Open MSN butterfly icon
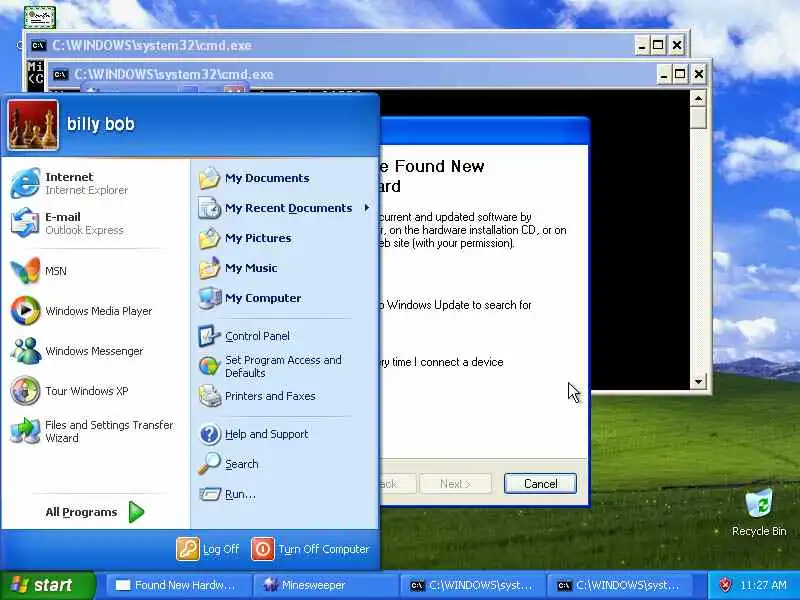The width and height of the screenshot is (800, 600). 25,270
